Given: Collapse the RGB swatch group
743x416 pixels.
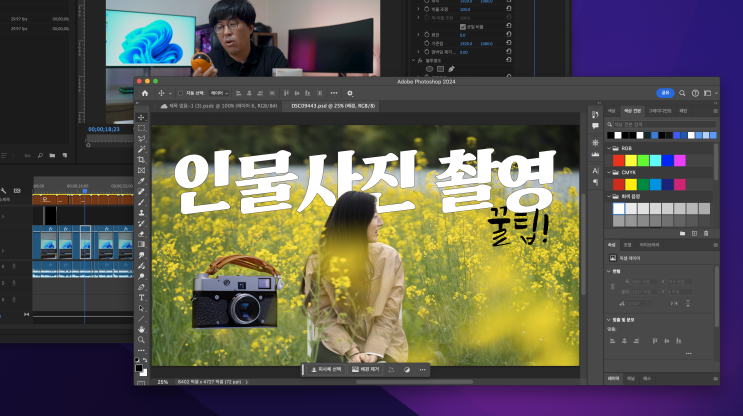Looking at the screenshot, I should [x=609, y=148].
